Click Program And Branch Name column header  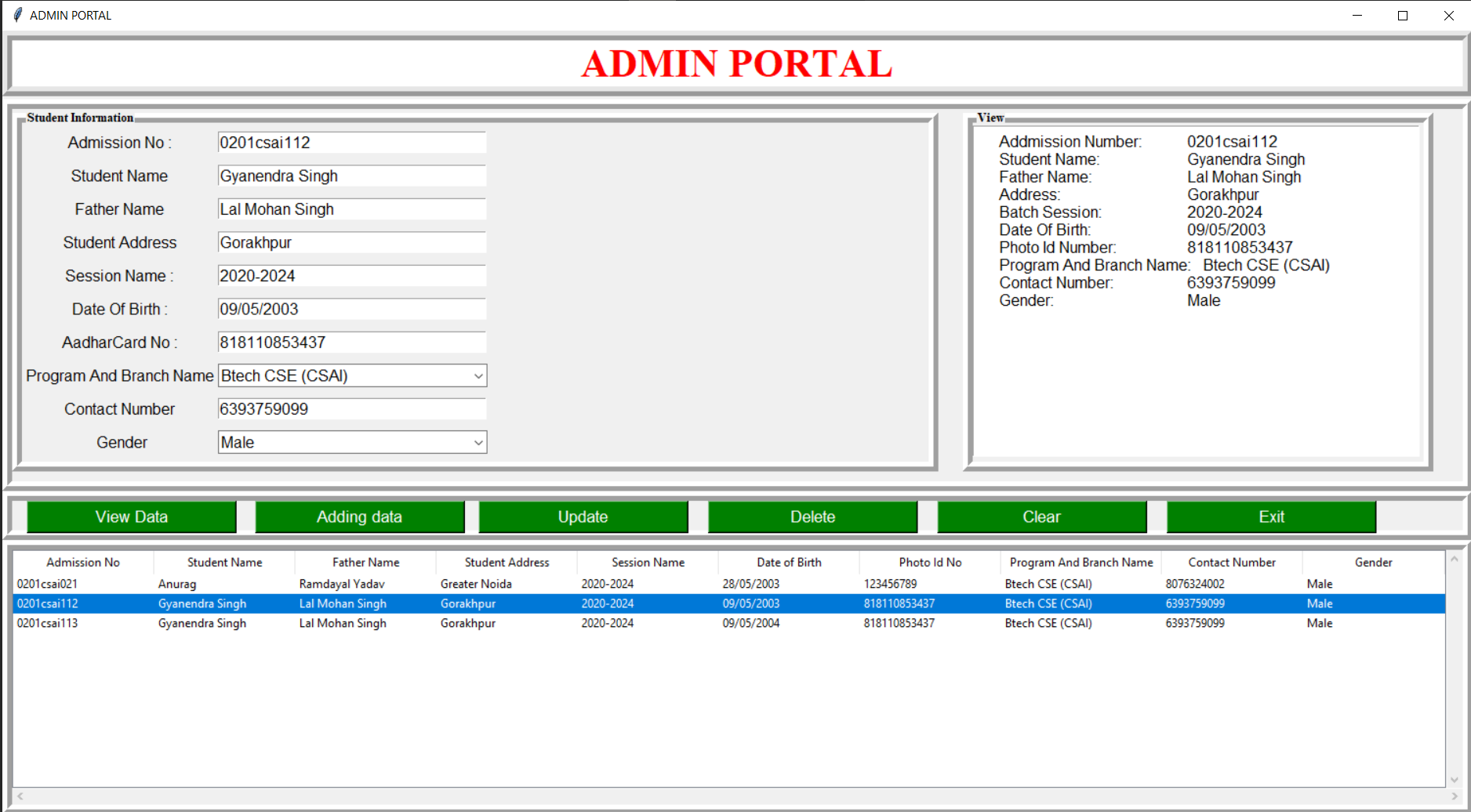[x=1081, y=563]
